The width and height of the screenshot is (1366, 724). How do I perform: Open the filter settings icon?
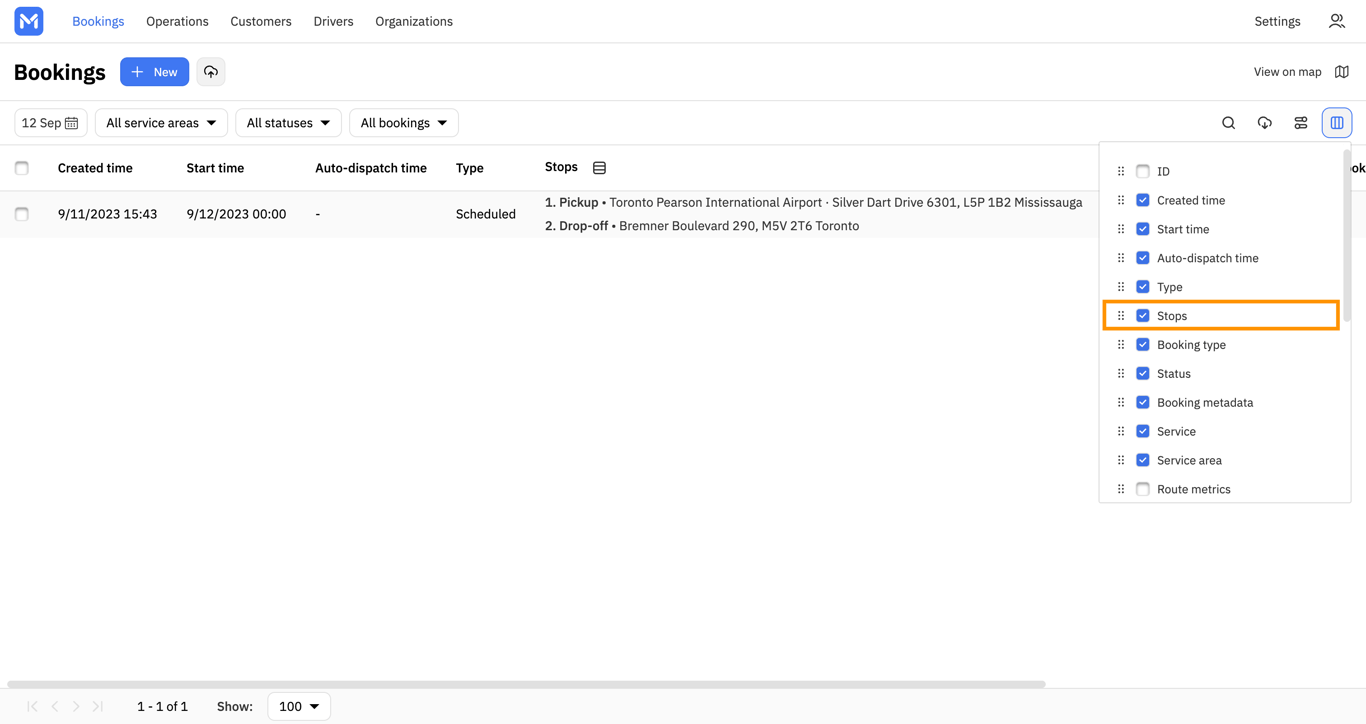tap(1301, 123)
